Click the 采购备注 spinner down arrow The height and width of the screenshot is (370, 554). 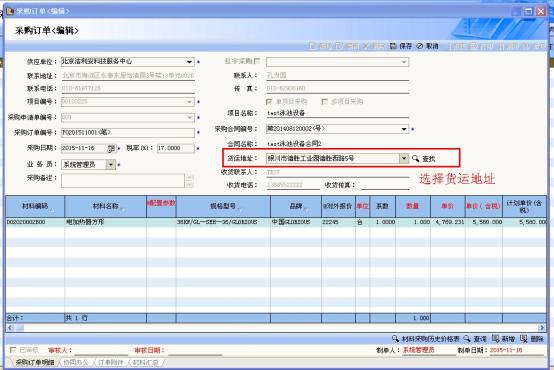189,184
